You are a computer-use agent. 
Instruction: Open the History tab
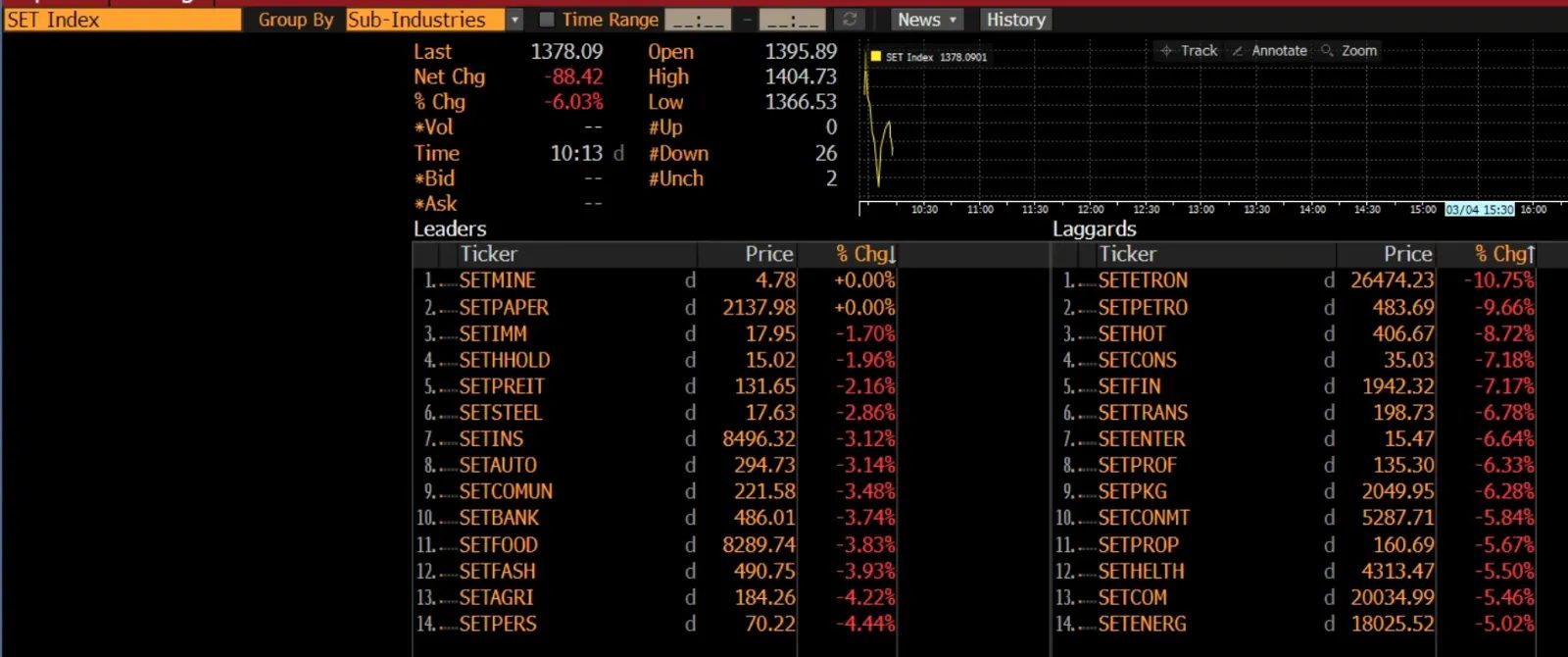[x=1015, y=20]
